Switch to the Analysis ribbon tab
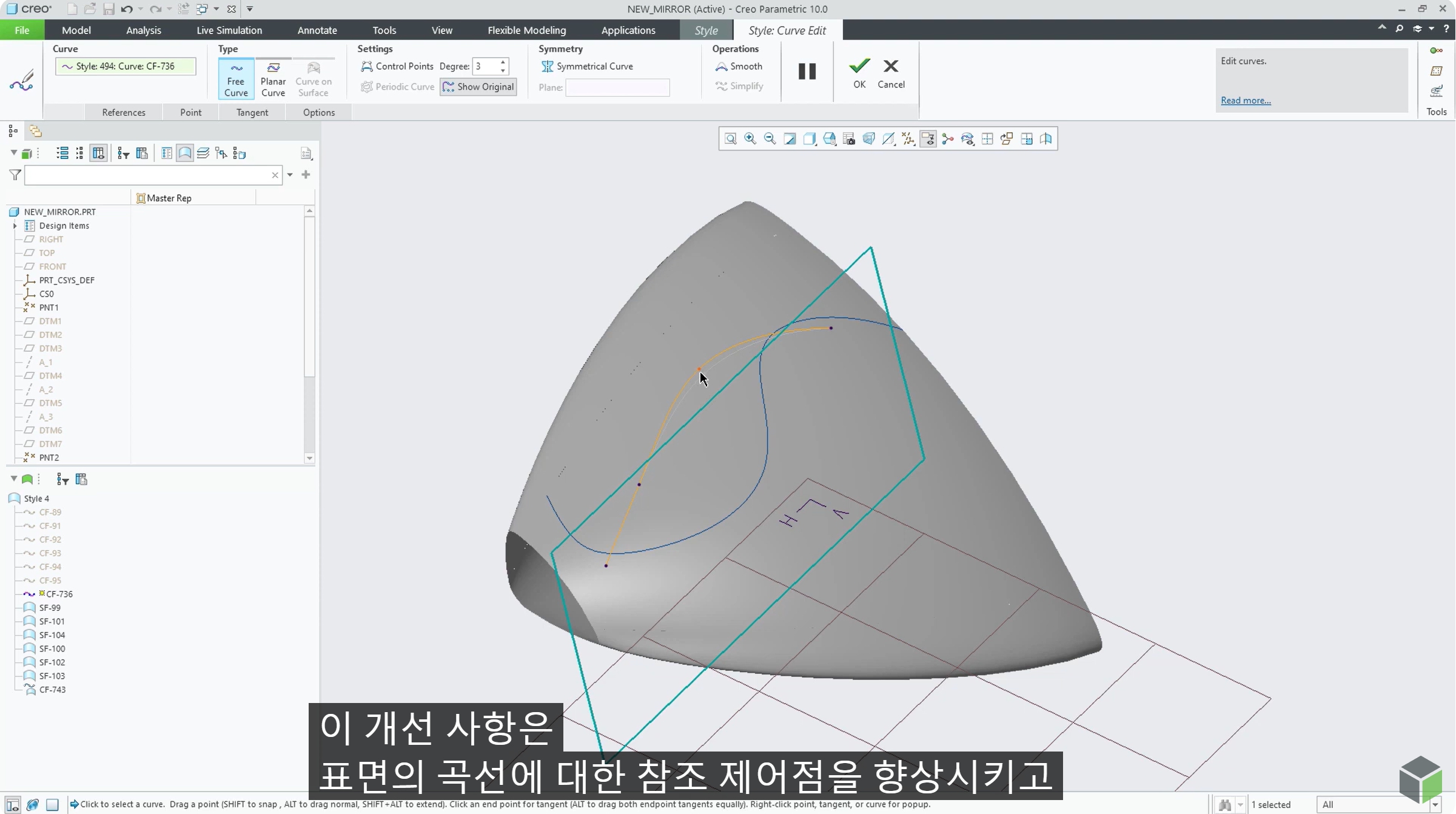This screenshot has width=1456, height=814. pyautogui.click(x=144, y=30)
